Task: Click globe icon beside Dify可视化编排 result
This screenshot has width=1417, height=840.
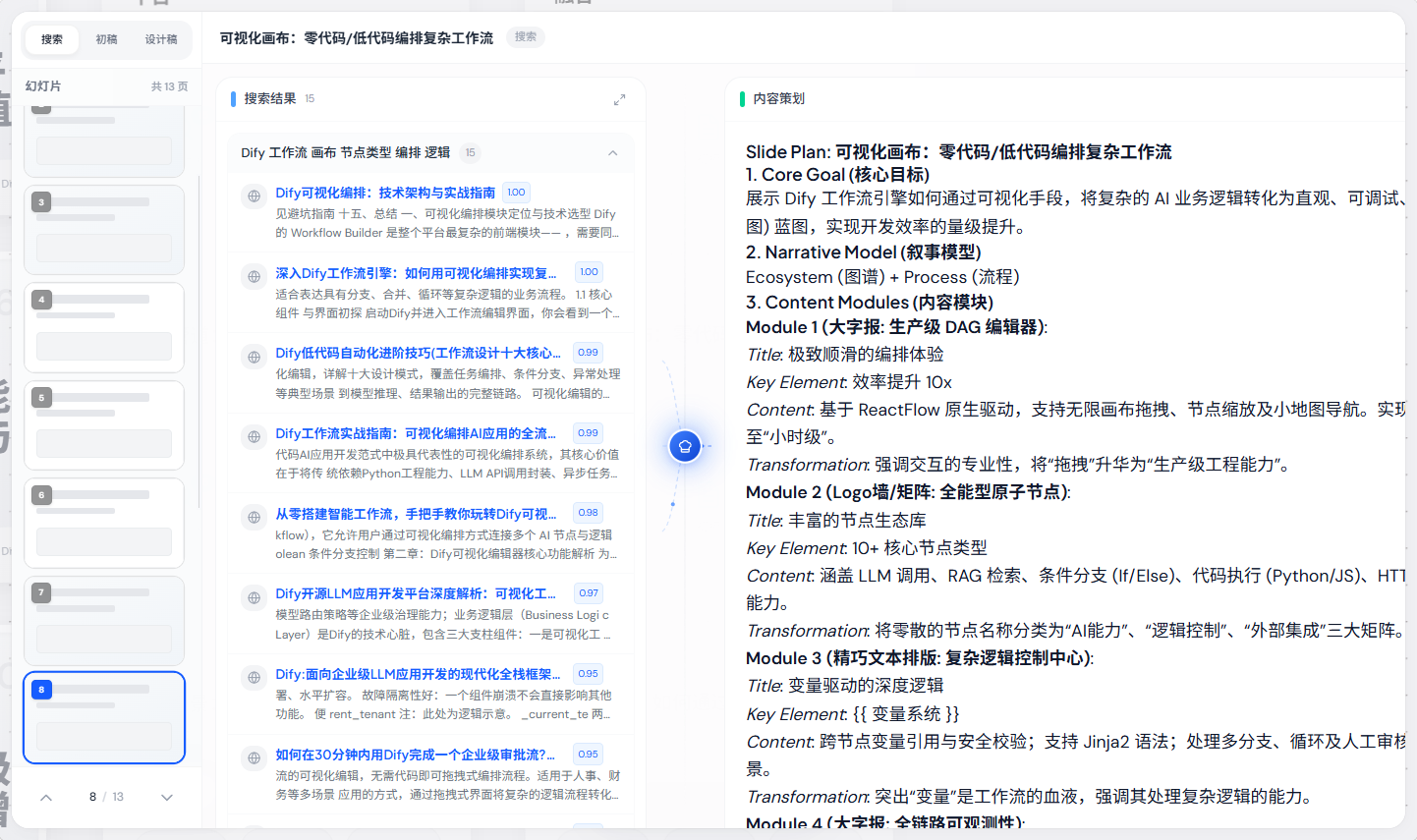Action: click(x=255, y=196)
